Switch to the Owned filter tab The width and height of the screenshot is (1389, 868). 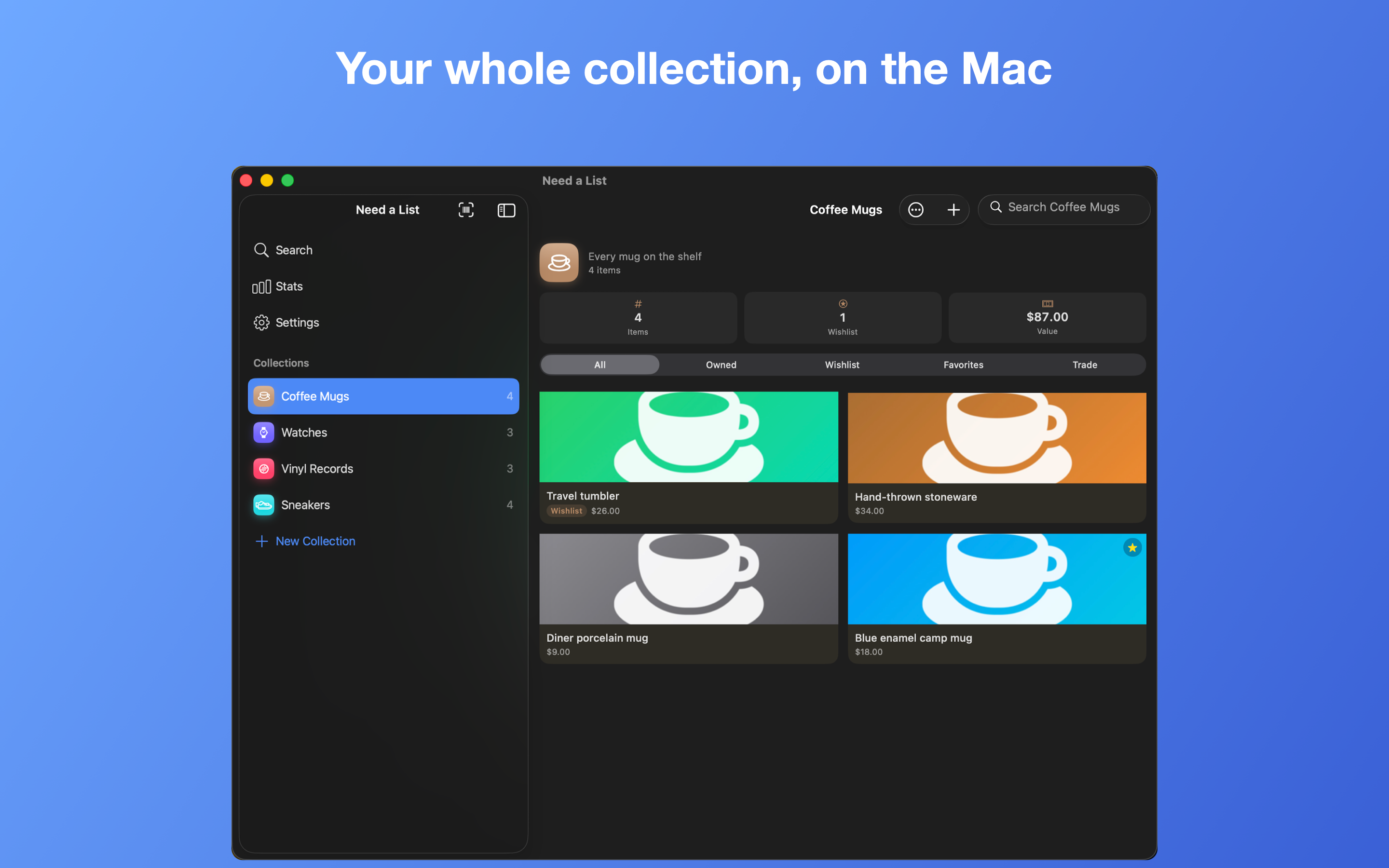[x=721, y=365]
